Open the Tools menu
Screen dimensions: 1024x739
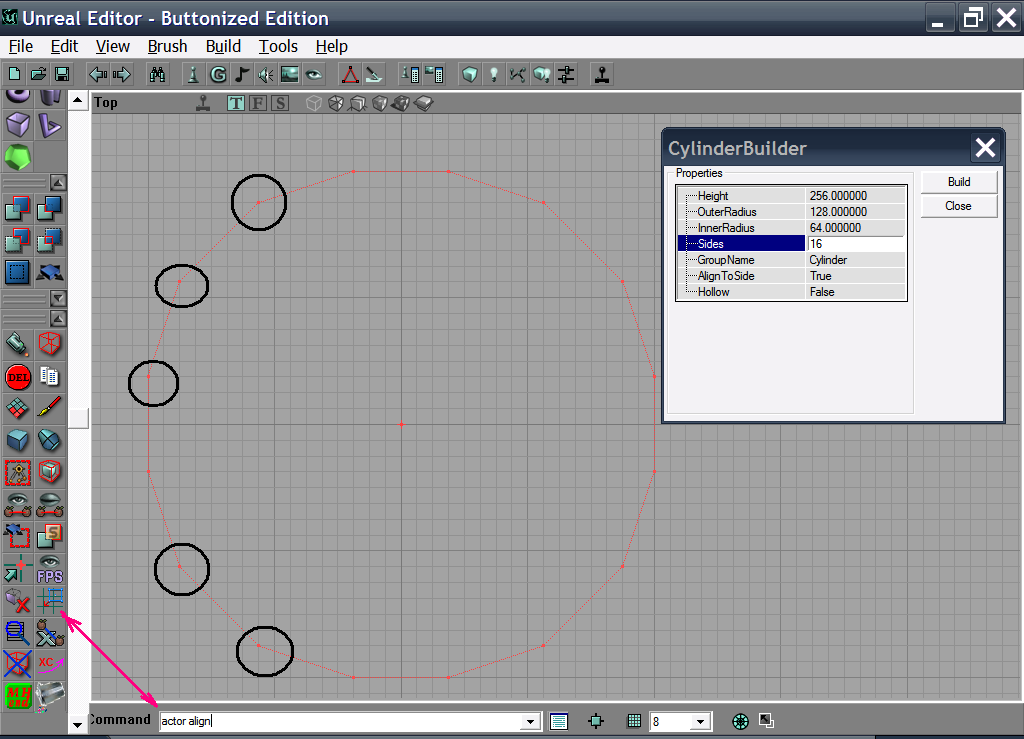click(278, 46)
